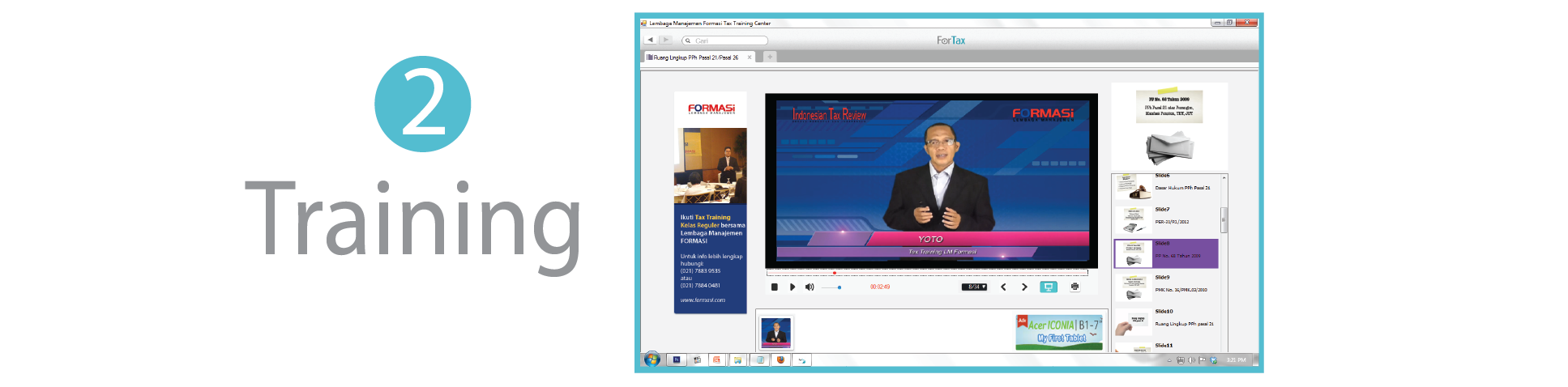Viewport: 1568px width, 387px height.
Task: Go to the next slide arrow
Action: [1024, 287]
